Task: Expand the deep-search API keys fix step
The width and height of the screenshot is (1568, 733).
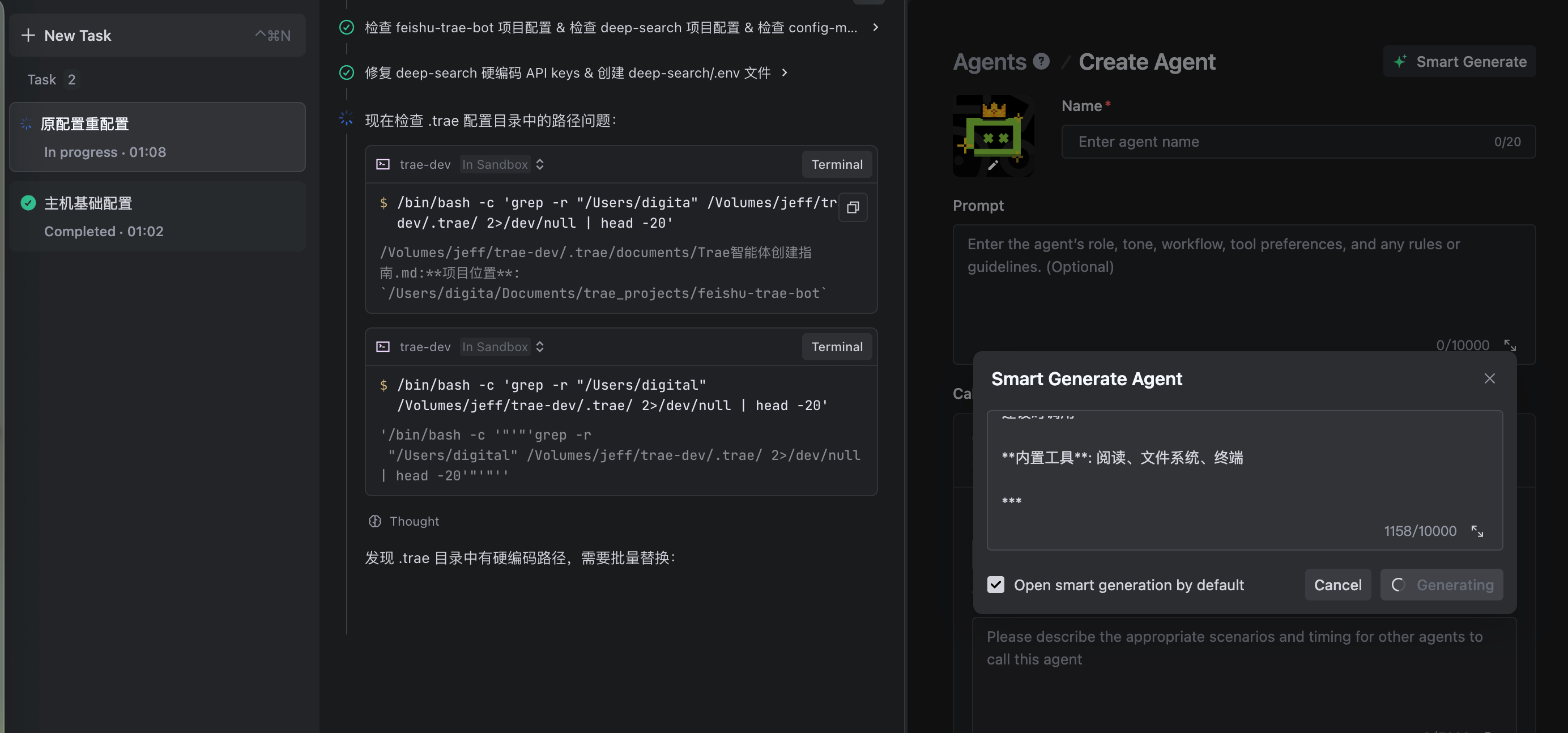Action: pyautogui.click(x=785, y=73)
